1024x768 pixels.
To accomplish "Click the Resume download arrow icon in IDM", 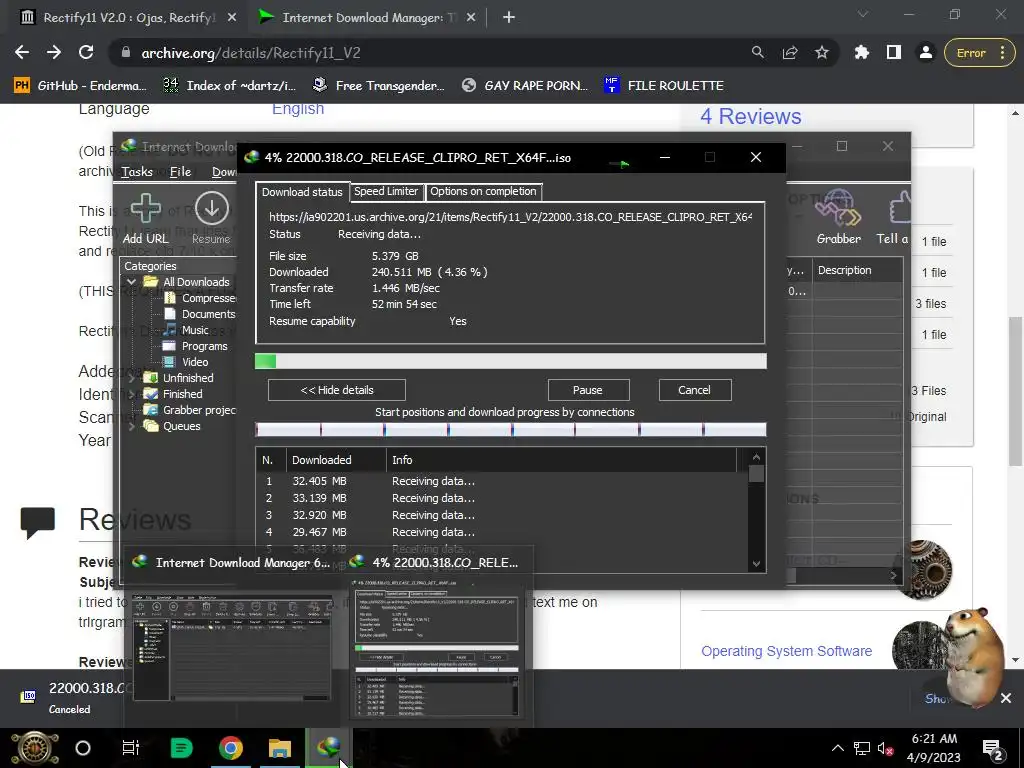I will [x=212, y=208].
